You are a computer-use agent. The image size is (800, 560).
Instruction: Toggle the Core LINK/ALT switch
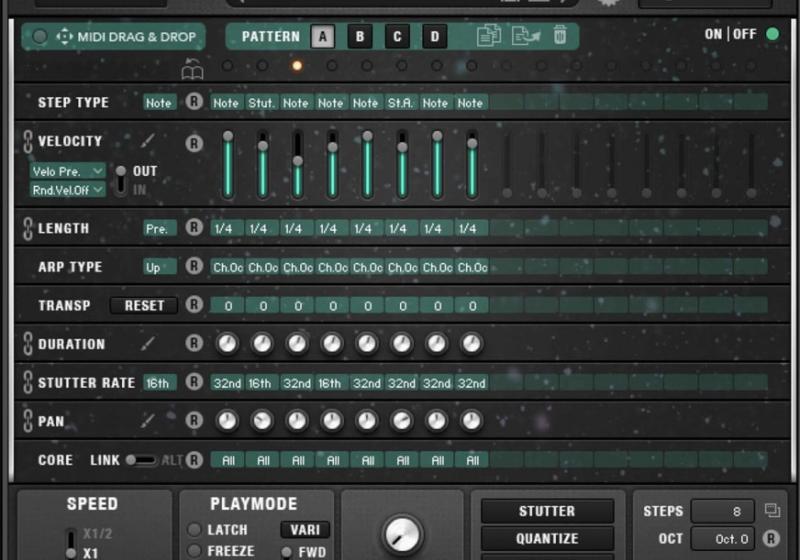coord(142,460)
